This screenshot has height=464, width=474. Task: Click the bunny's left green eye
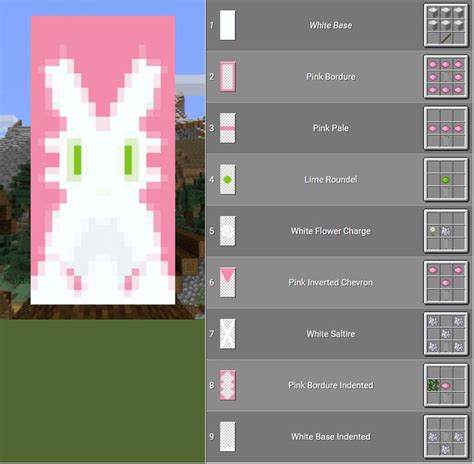tap(77, 160)
